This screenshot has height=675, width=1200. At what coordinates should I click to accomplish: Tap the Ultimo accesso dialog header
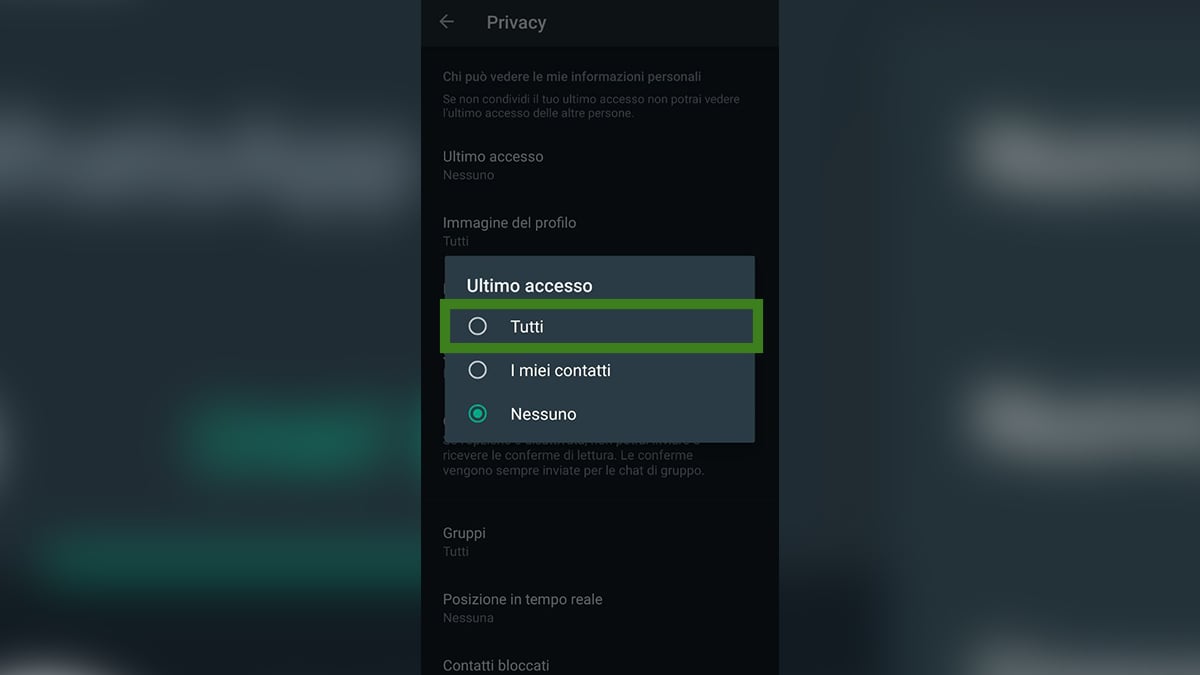(529, 285)
